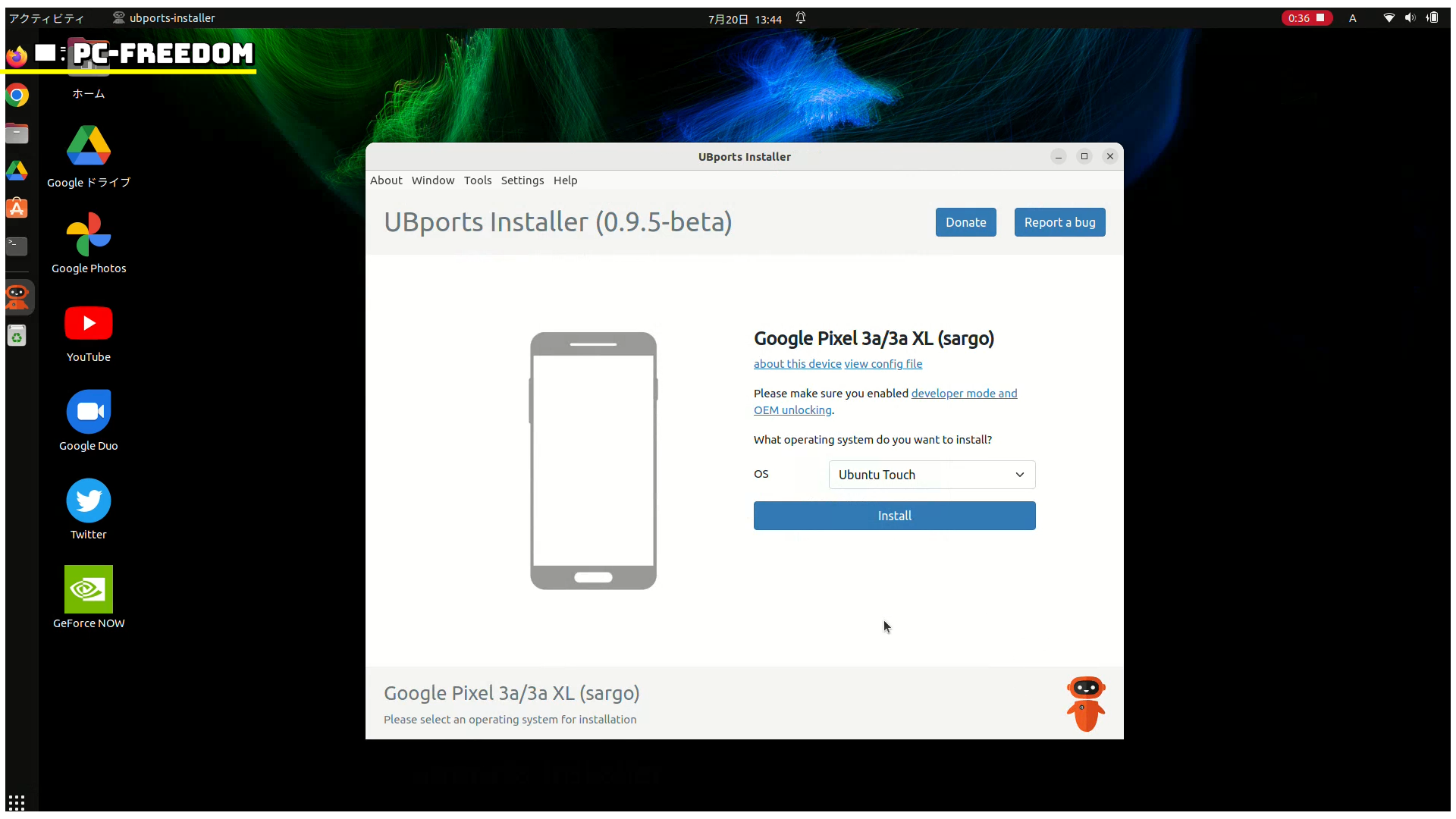
Task: Launch GeForce NOW desktop shortcut
Action: [89, 590]
